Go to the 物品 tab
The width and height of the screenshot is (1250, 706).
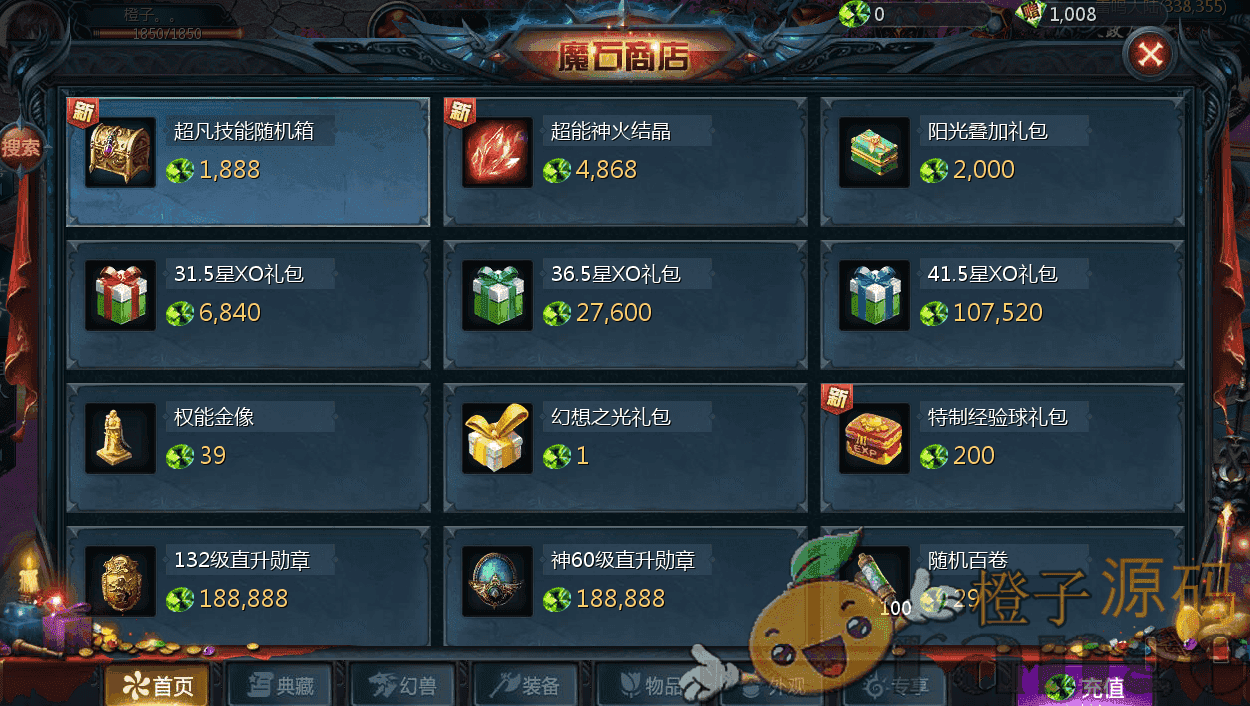point(648,686)
